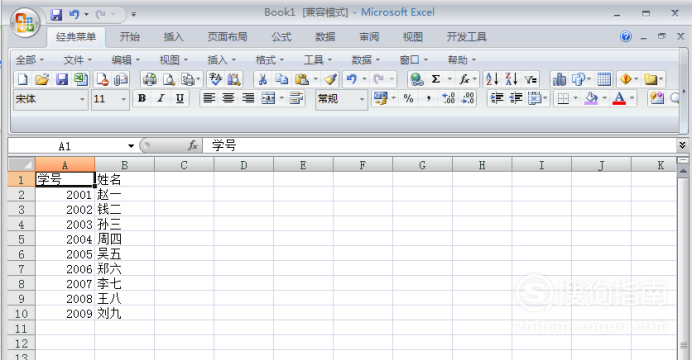Click cell containing 赵一
The height and width of the screenshot is (360, 692).
pos(124,195)
